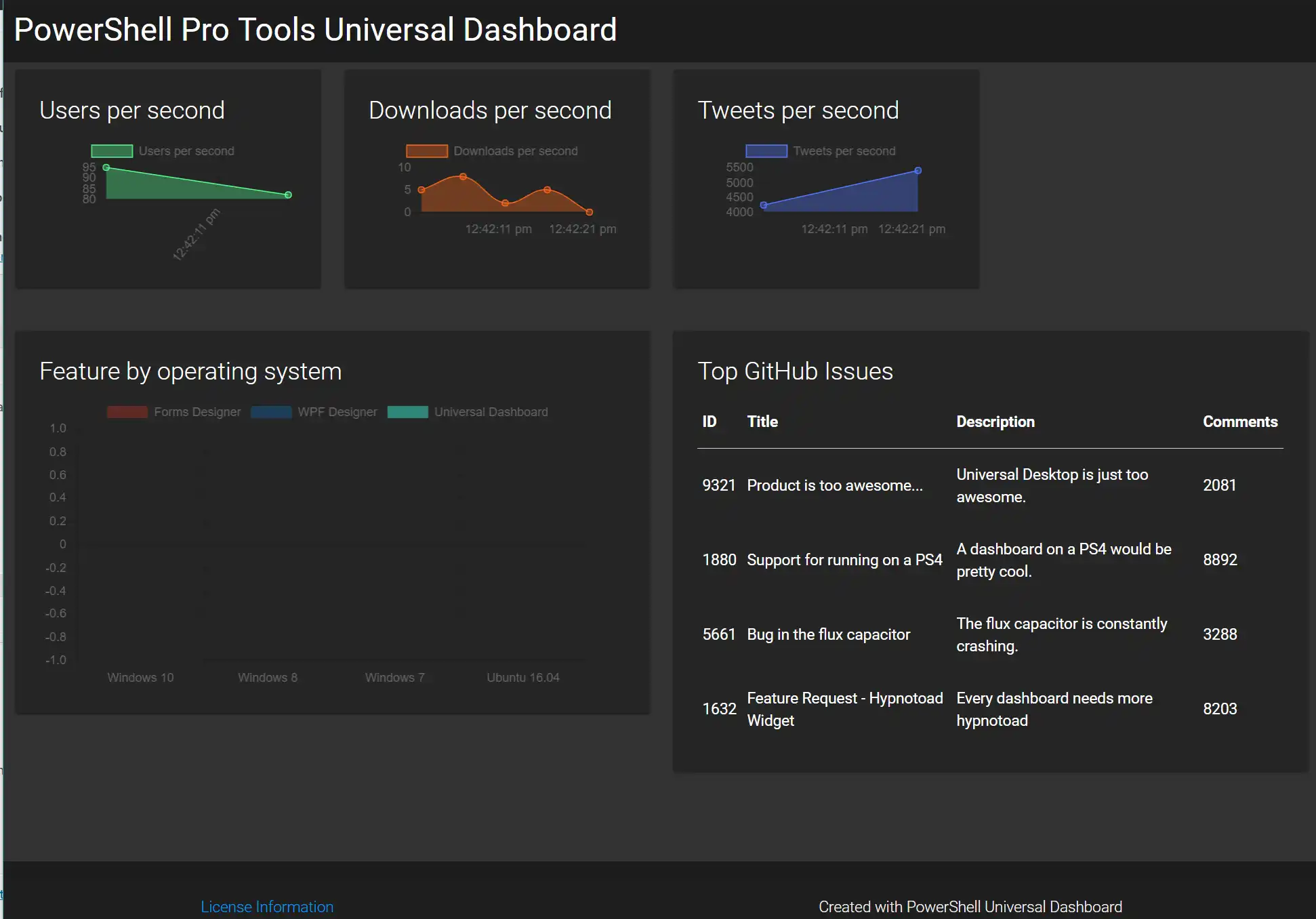This screenshot has height=919, width=1316.
Task: Click the ID column header
Action: (710, 422)
